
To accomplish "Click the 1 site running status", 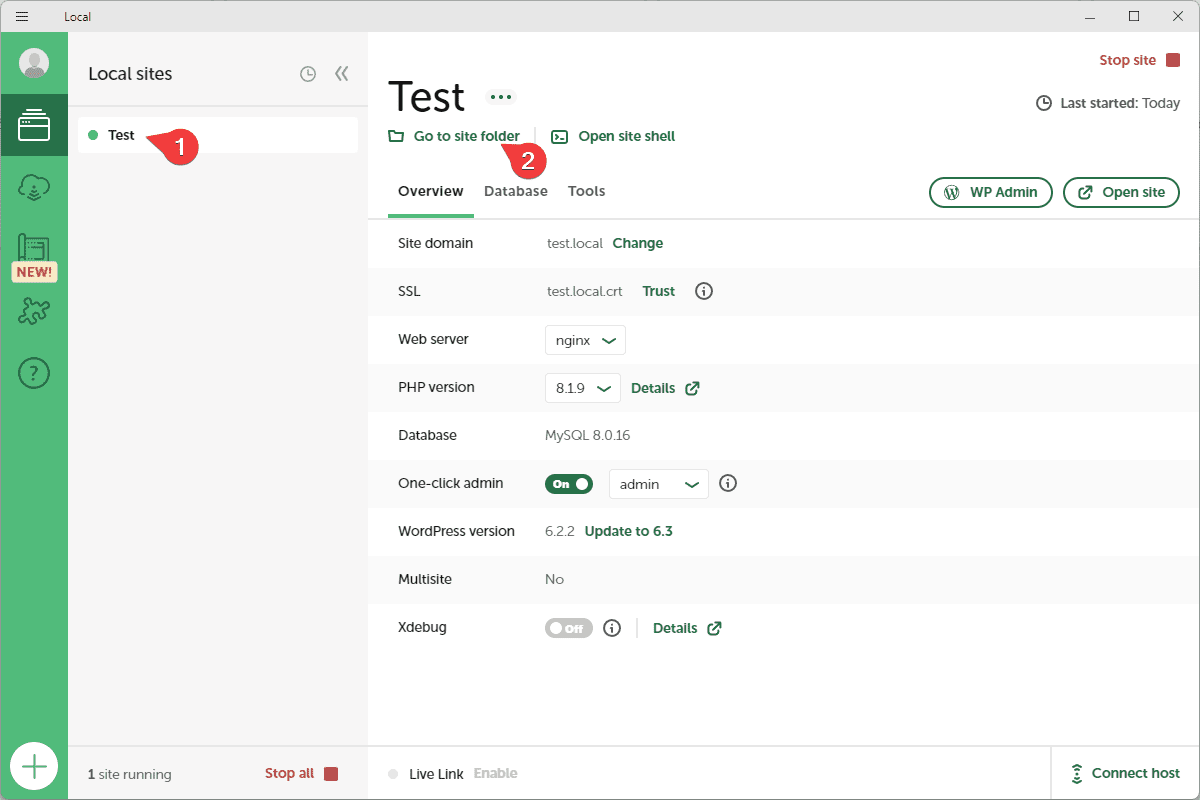I will click(129, 774).
